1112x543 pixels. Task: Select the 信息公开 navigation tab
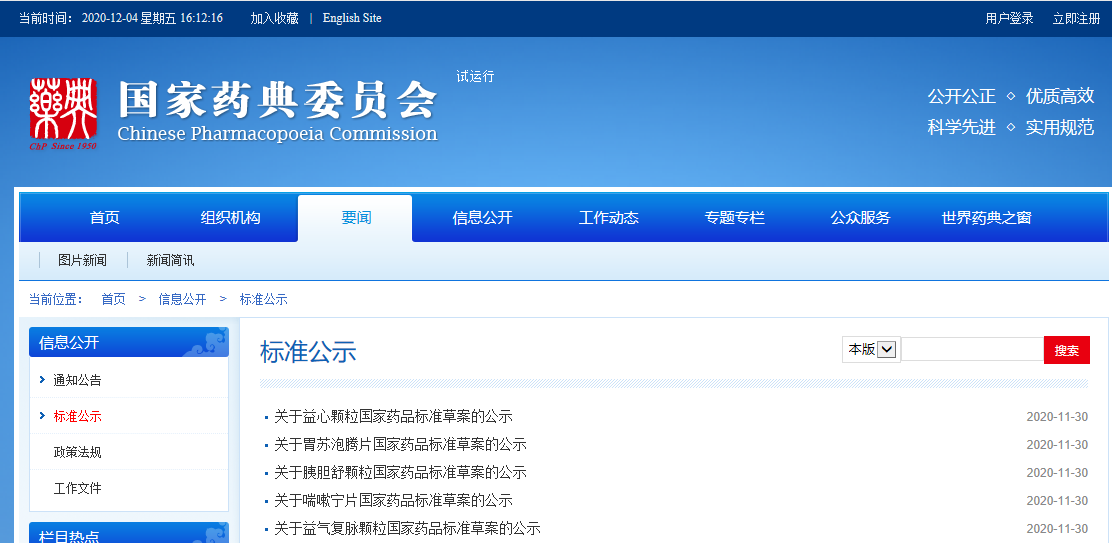point(482,218)
